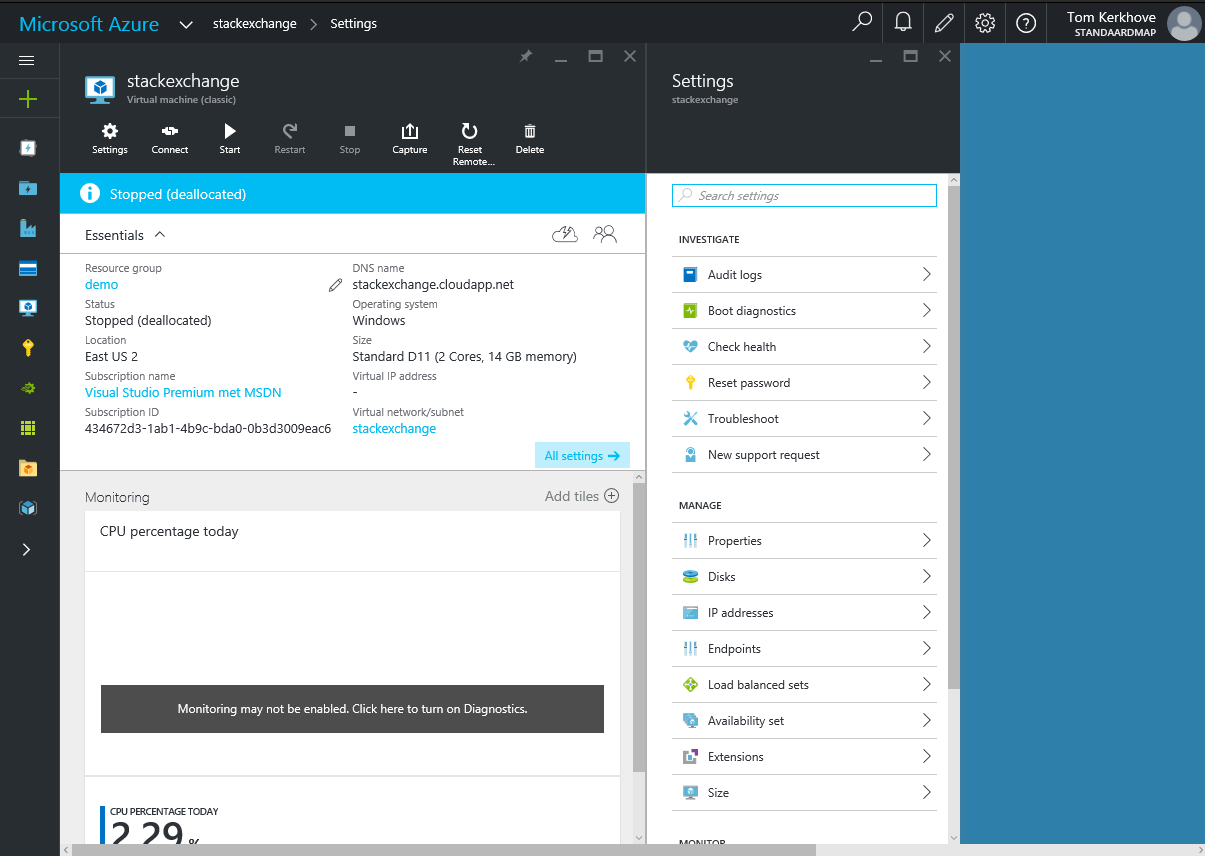Open the demo resource group link

100,284
